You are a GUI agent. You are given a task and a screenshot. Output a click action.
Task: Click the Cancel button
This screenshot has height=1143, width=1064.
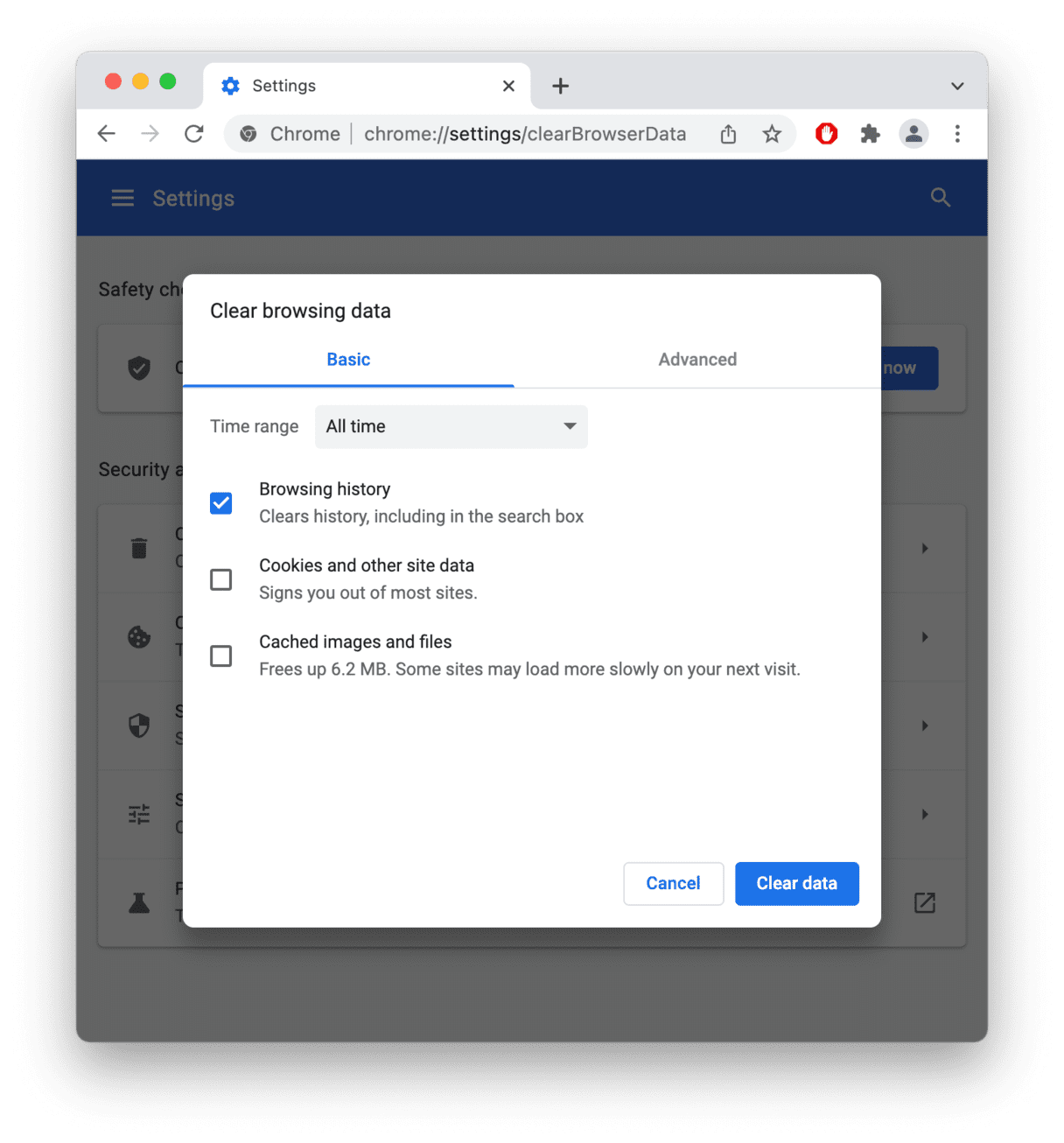(673, 883)
